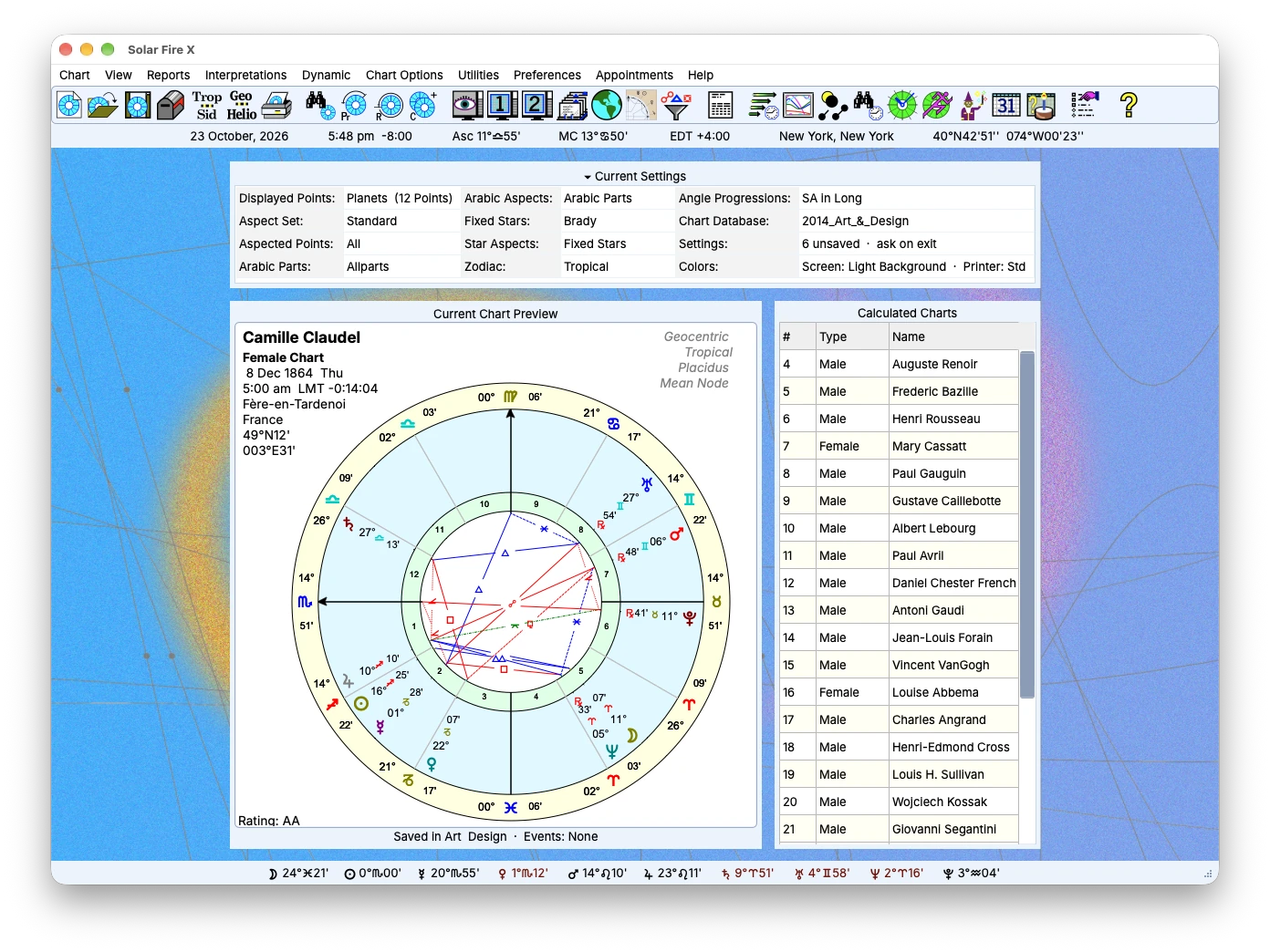Toggle Geo/Helio coordinate switch
Screen dimensions: 1270x952
tap(242, 105)
